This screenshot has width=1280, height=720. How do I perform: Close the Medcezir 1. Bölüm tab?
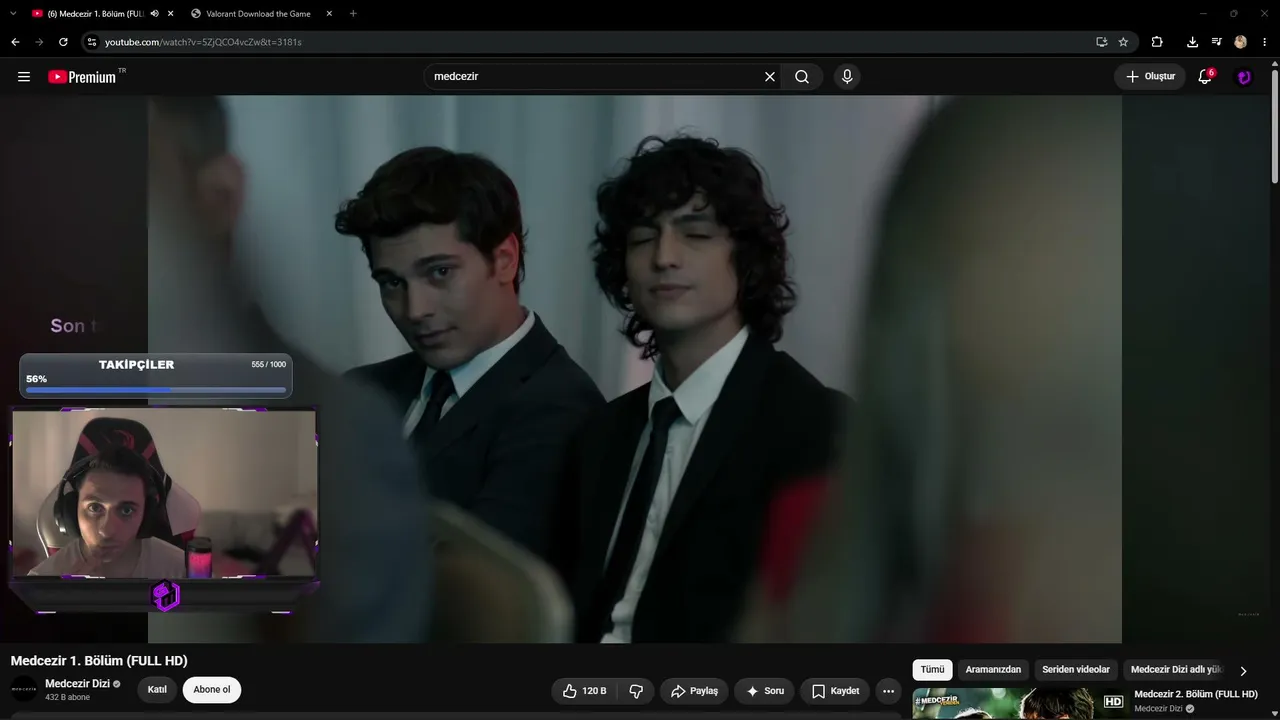click(170, 14)
